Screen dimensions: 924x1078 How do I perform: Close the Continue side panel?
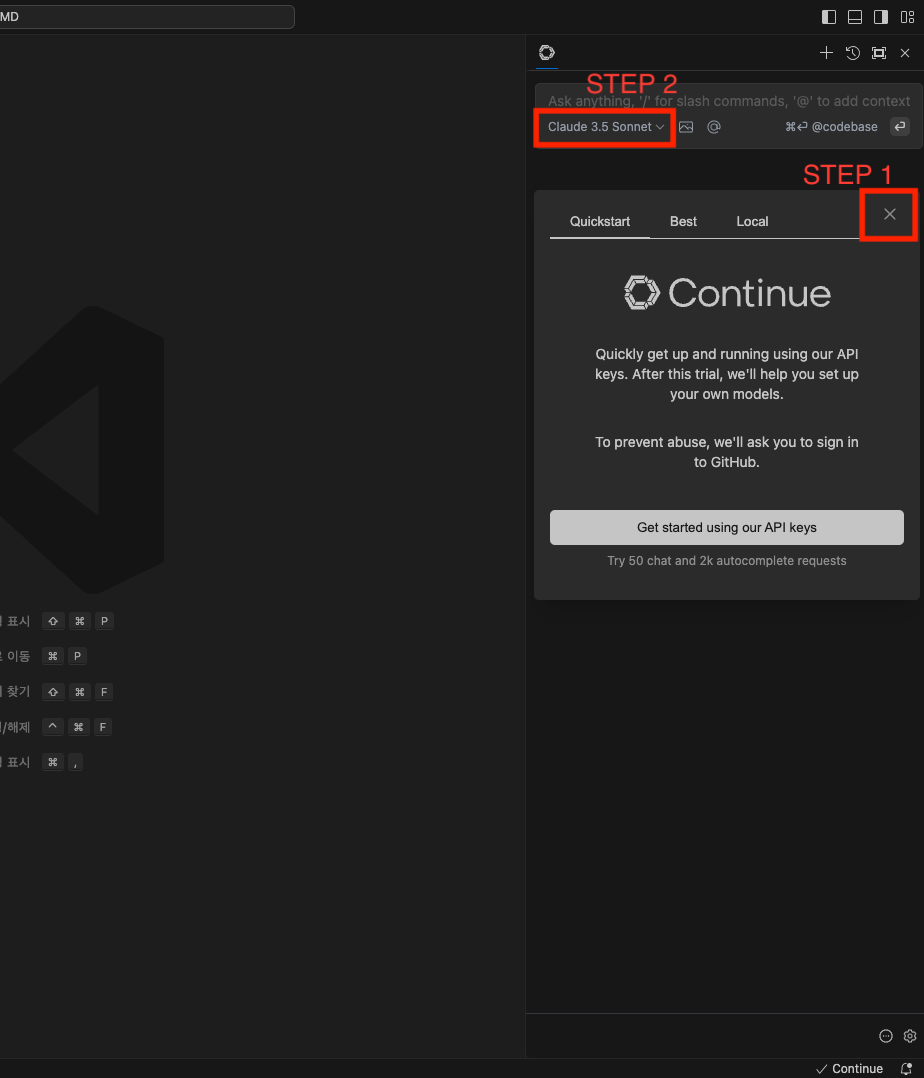click(905, 53)
